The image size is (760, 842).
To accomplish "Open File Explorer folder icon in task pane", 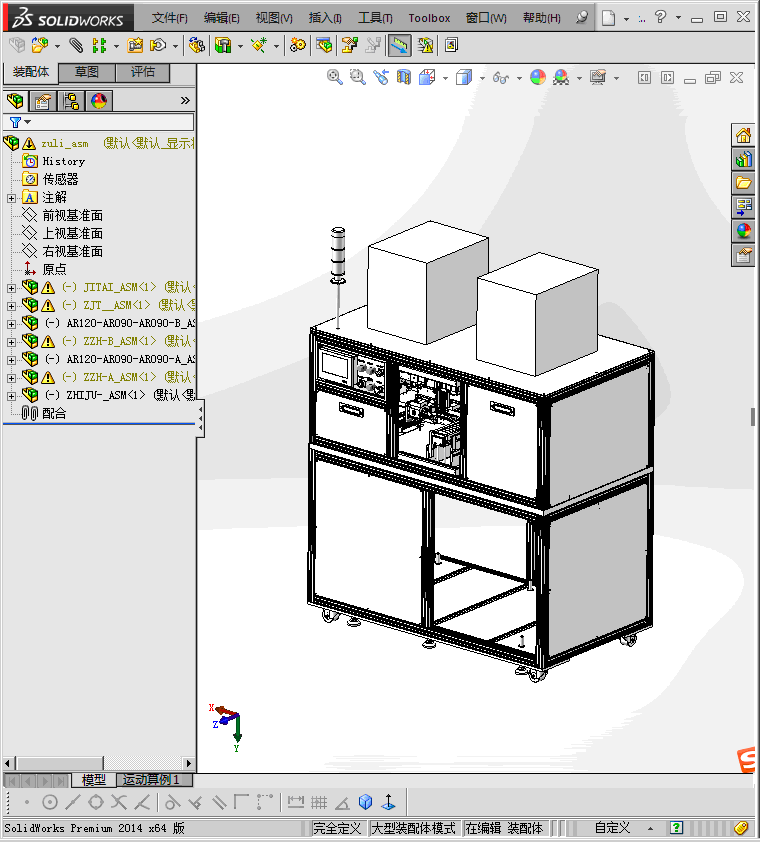I will 743,183.
